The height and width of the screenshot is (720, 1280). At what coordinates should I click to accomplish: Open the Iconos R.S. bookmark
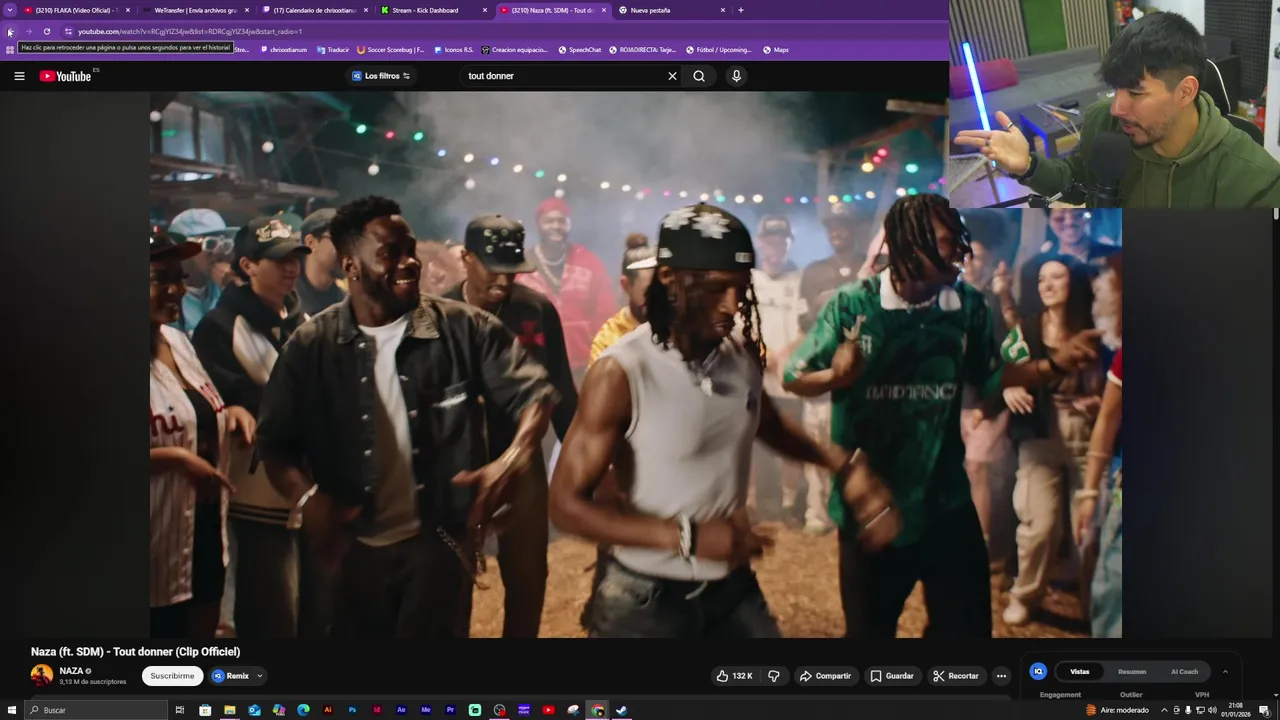pos(453,50)
